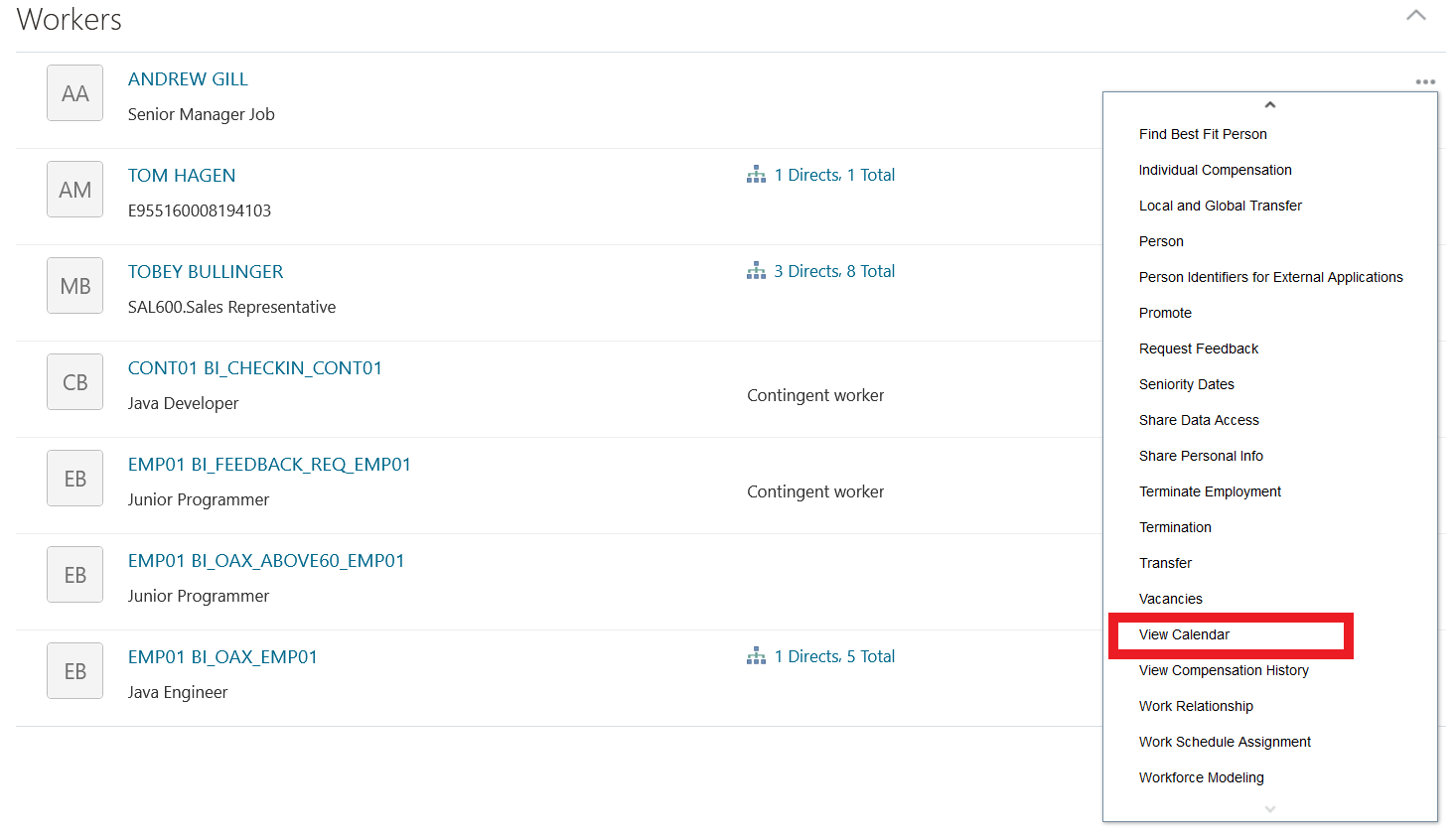Viewport: 1456px width, 838px height.
Task: Click the three-dot actions icon for Andrew Gill
Action: [x=1425, y=81]
